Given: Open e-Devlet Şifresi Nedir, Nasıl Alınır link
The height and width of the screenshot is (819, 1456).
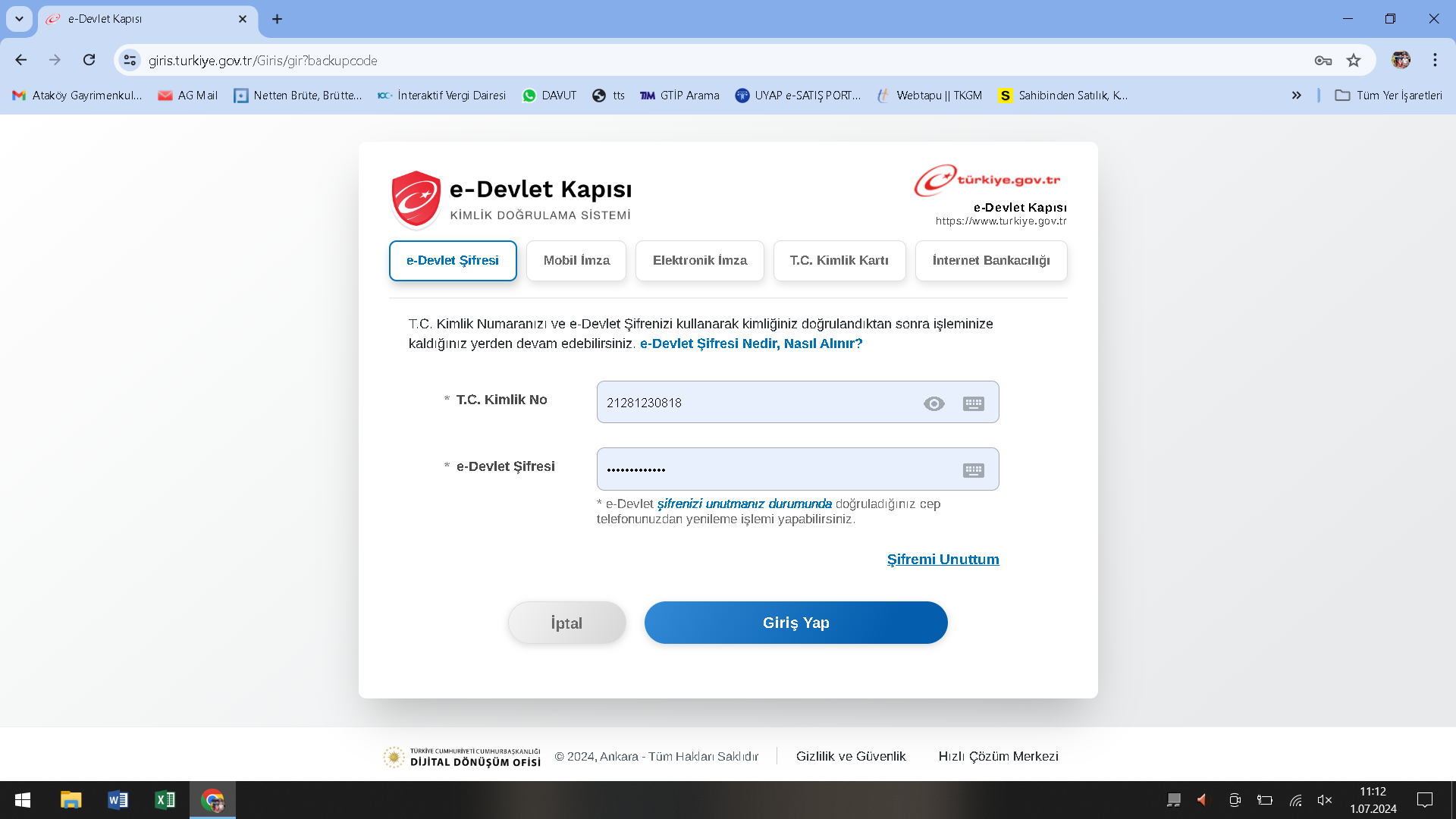Looking at the screenshot, I should coord(752,344).
